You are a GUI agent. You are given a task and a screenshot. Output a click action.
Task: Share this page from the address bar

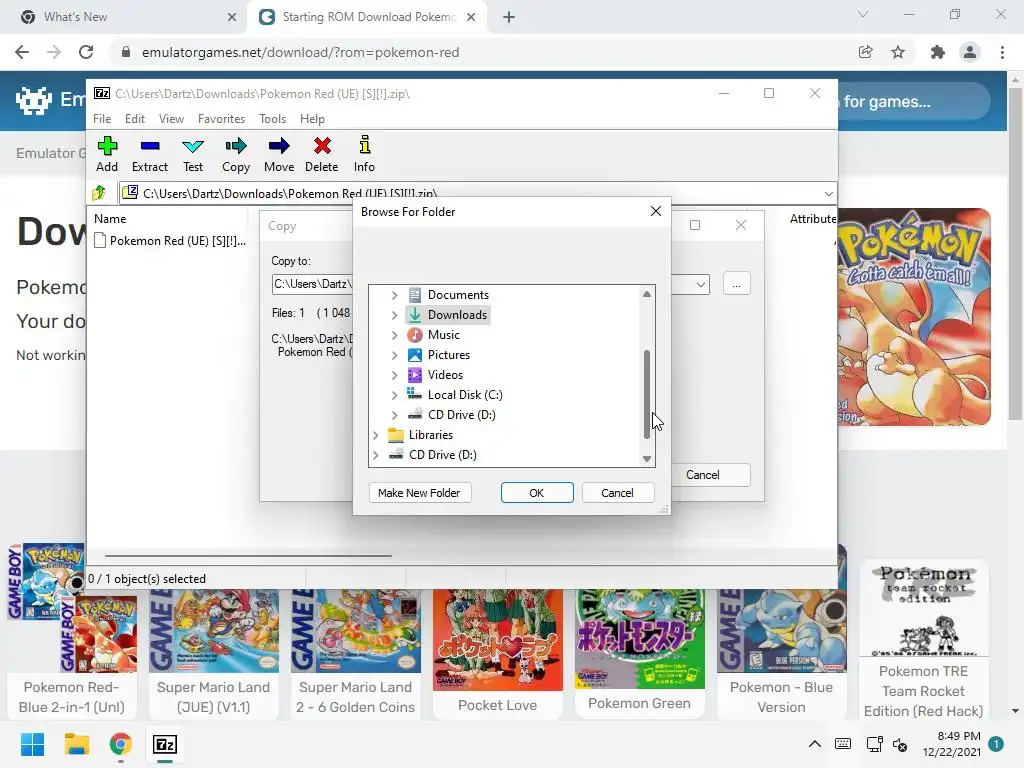866,52
